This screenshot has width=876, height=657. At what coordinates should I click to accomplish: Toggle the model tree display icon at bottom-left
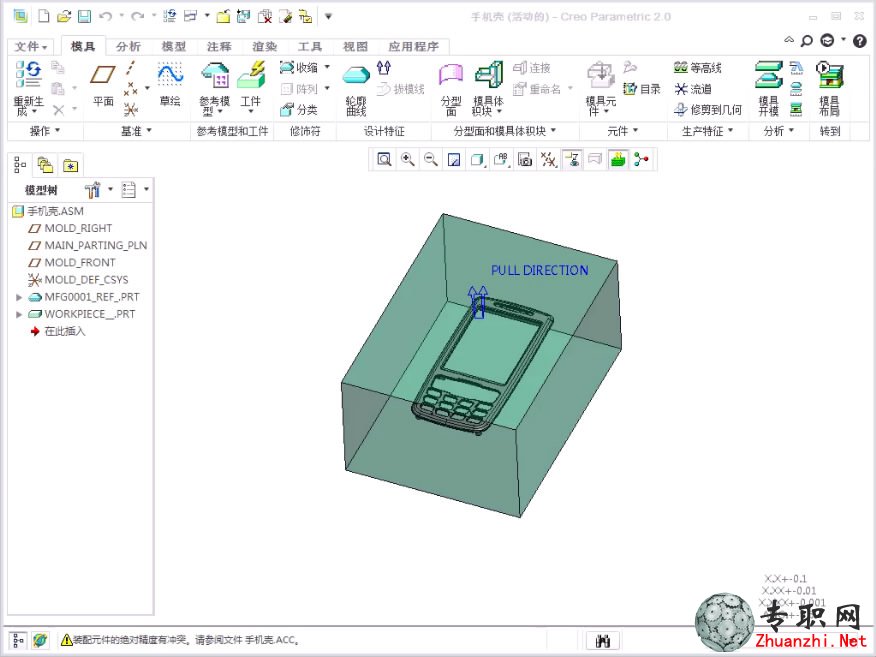coord(18,640)
